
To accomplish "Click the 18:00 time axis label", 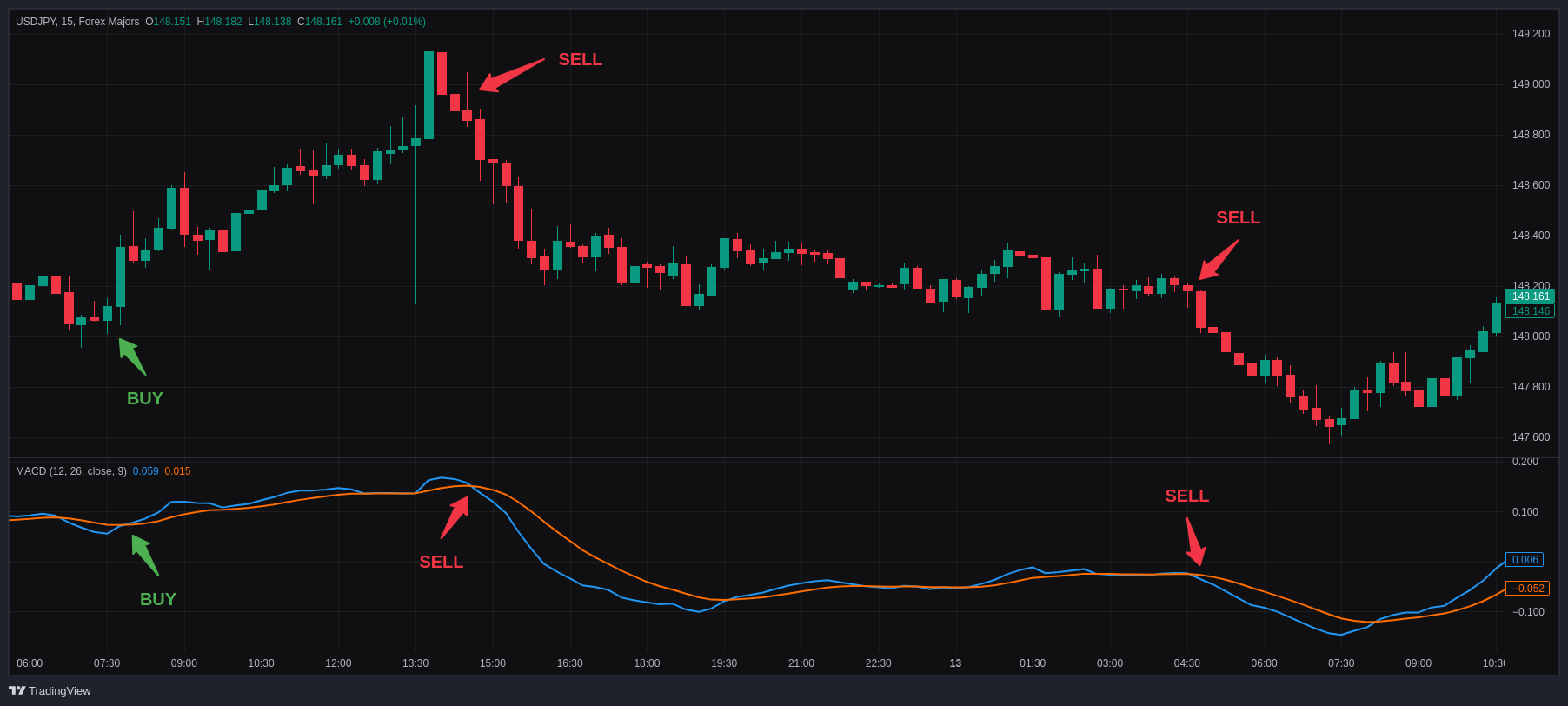I will 647,663.
